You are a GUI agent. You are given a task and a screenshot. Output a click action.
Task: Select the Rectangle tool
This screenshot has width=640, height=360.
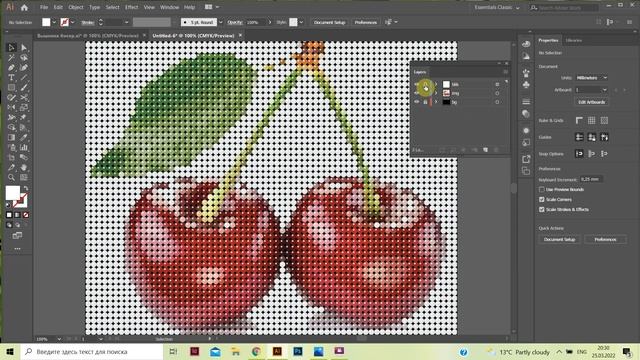coord(11,87)
